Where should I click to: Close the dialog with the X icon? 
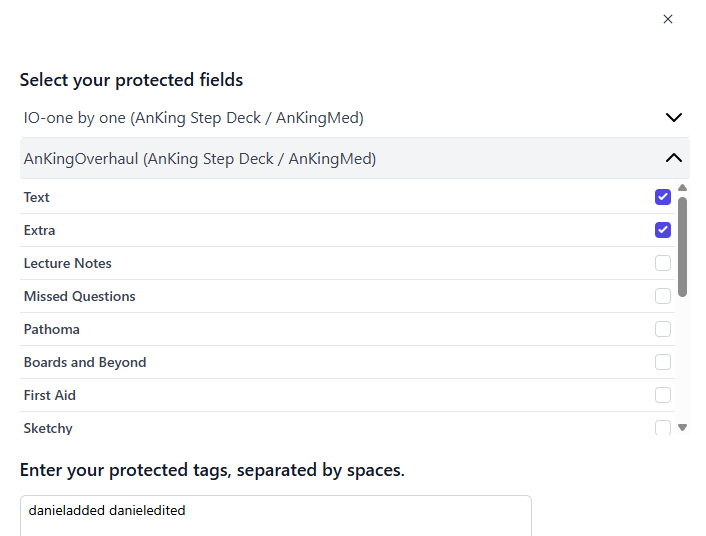point(668,19)
